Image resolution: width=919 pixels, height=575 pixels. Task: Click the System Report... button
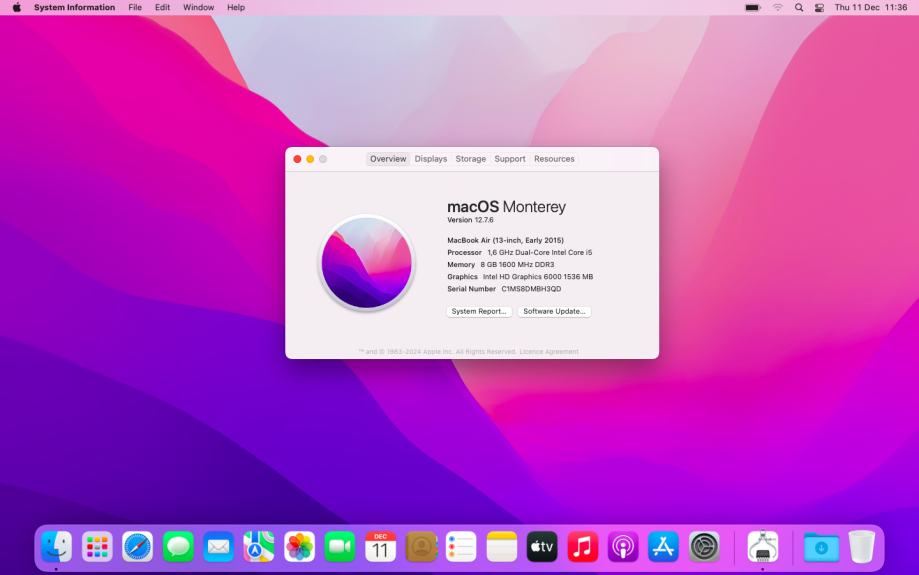point(479,312)
